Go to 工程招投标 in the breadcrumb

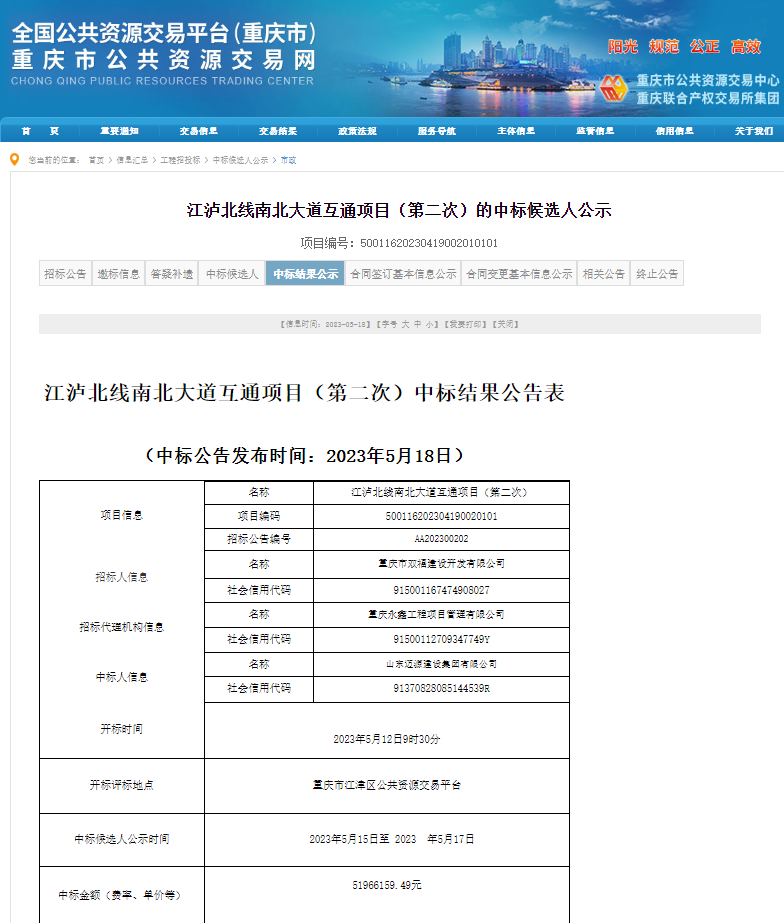(x=180, y=160)
